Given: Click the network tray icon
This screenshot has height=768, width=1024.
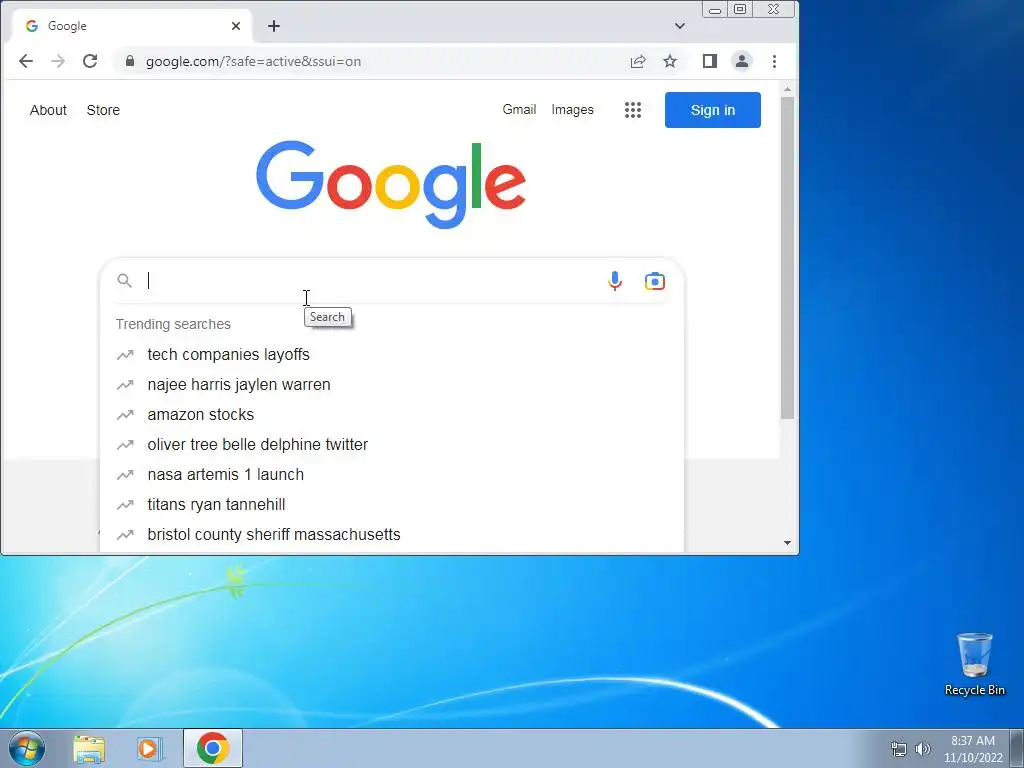Looking at the screenshot, I should (899, 749).
